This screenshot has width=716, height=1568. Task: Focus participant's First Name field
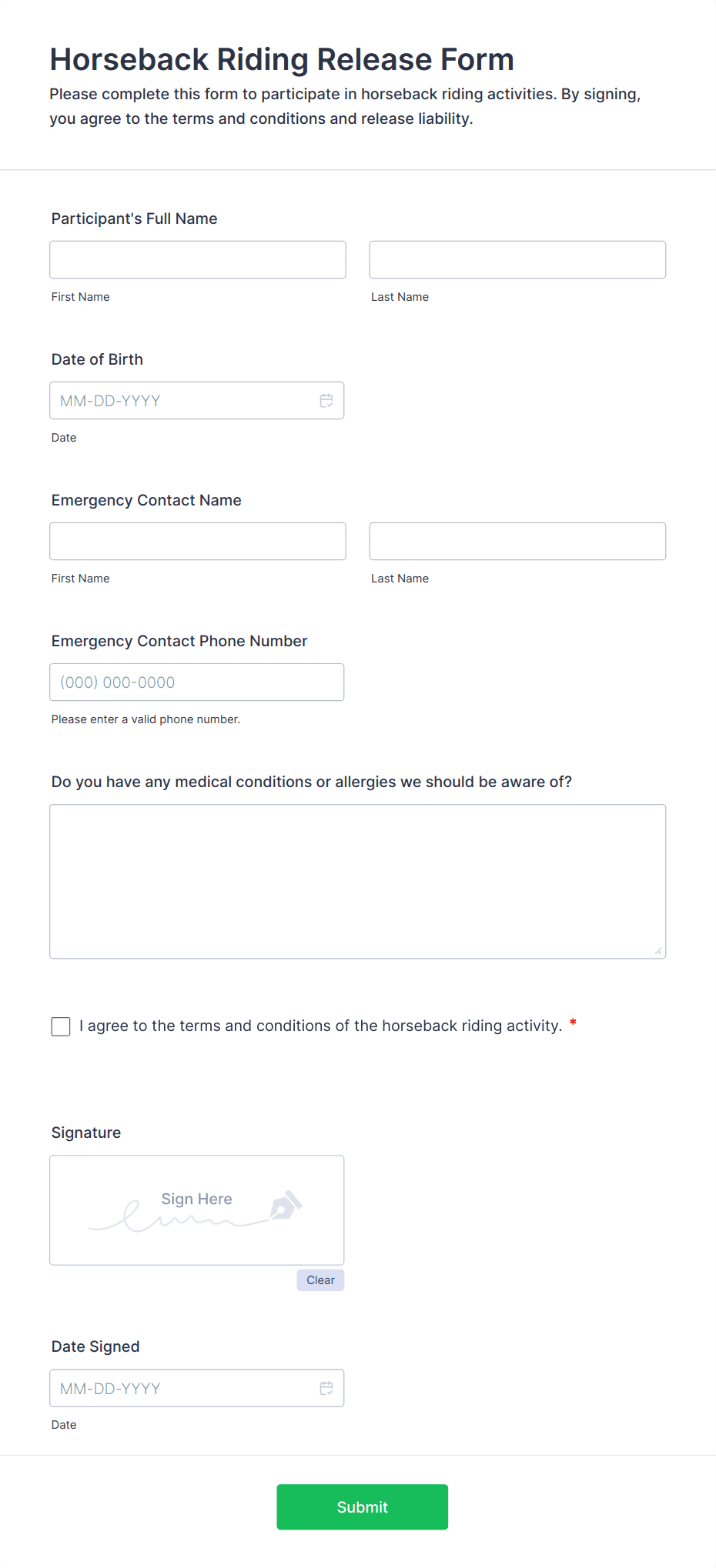pos(198,260)
